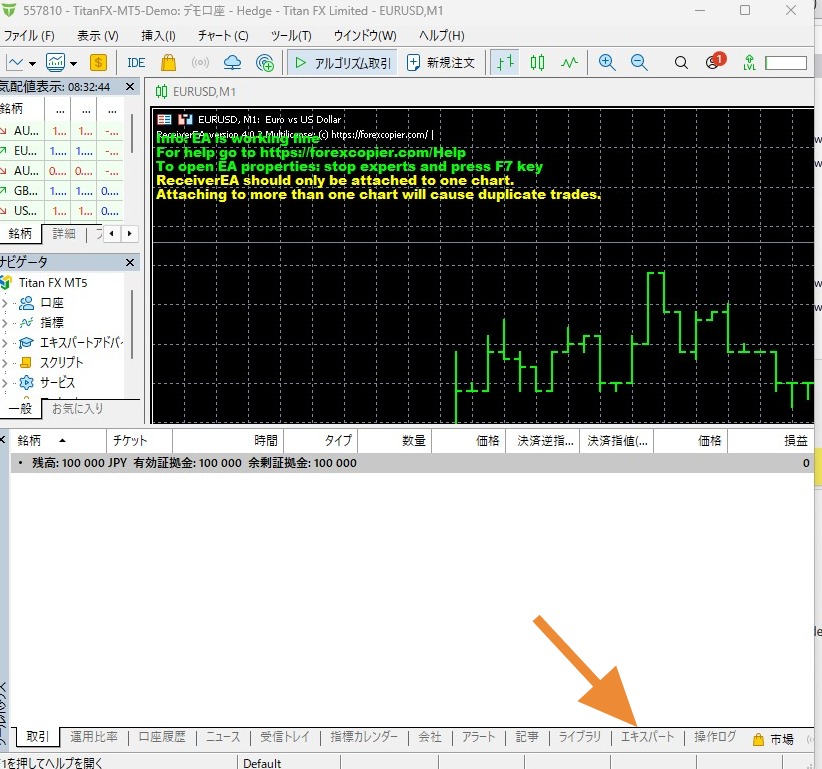Switch to line chart mode icon
822x769 pixels.
(x=569, y=63)
